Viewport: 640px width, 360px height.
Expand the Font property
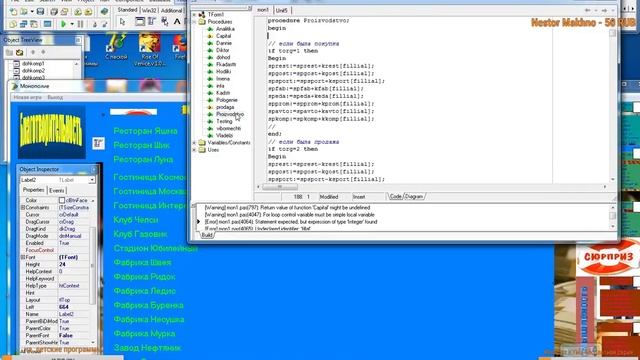tap(23, 257)
